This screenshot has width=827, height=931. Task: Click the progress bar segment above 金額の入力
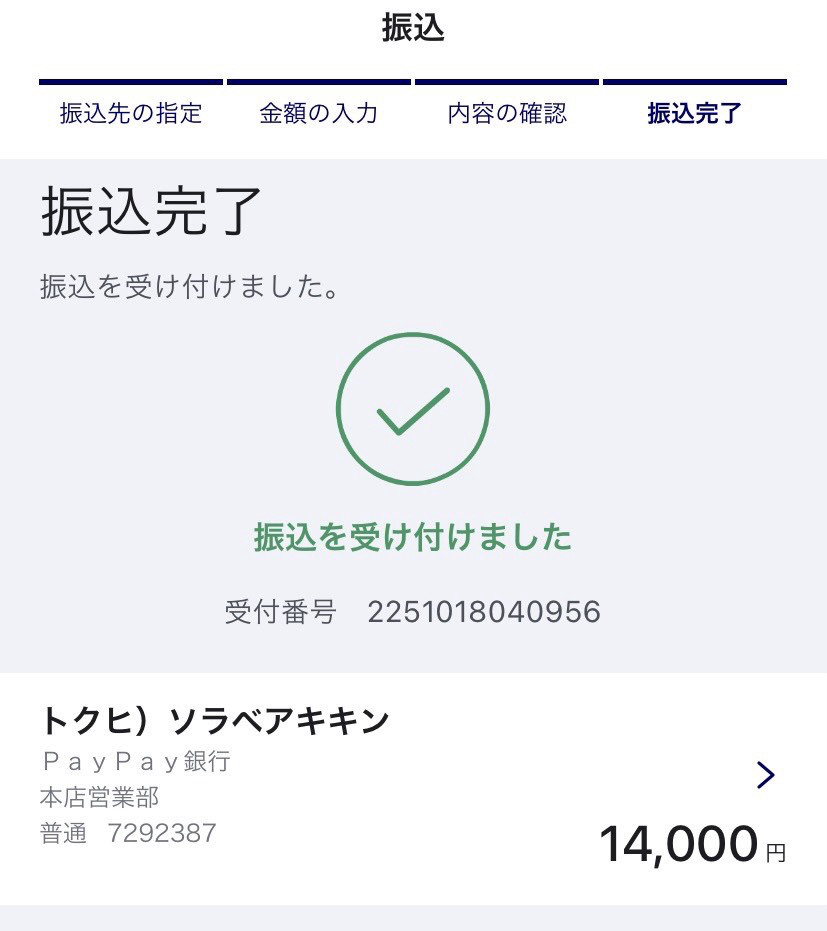(319, 82)
